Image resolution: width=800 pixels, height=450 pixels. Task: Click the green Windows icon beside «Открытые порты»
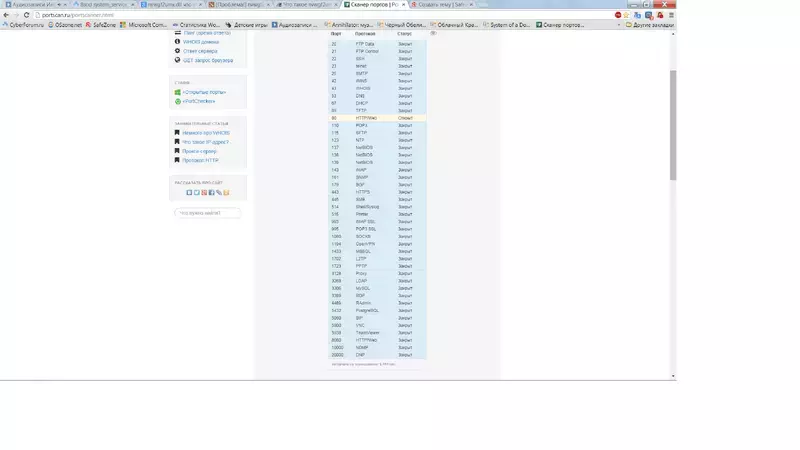pos(178,92)
